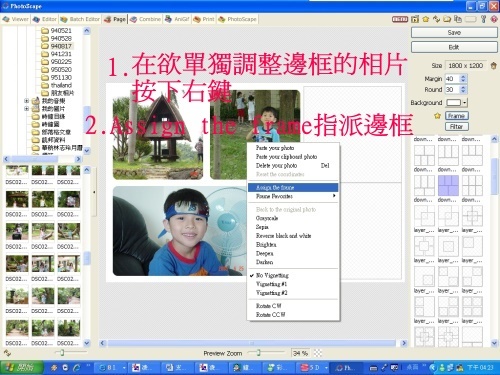Open the Windows Start button

click(x=22, y=367)
